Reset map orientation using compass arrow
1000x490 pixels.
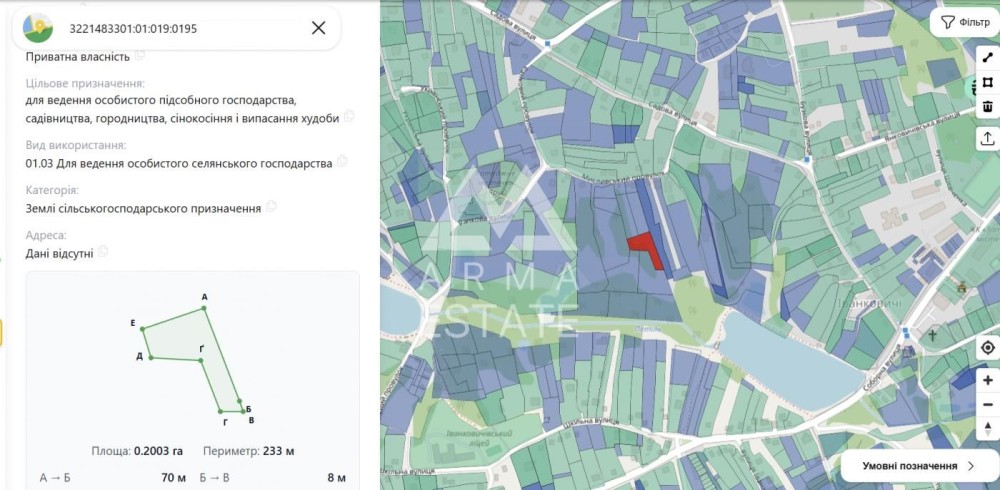pos(988,429)
